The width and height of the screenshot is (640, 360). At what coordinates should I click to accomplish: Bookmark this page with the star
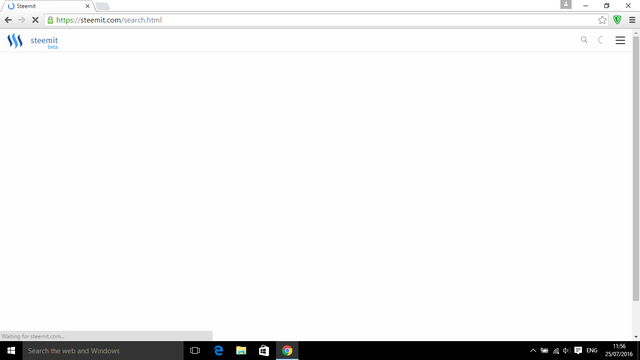tap(602, 20)
